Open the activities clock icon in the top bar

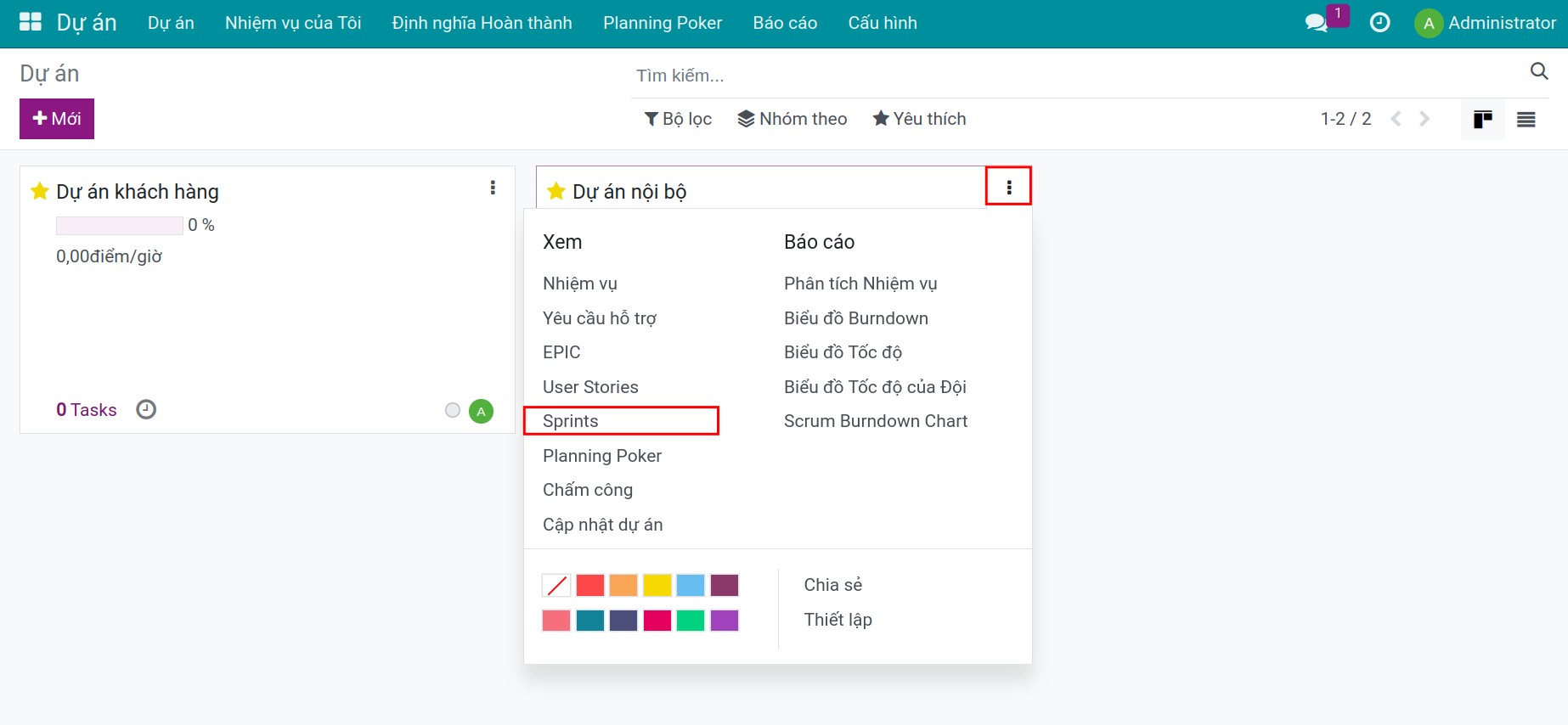point(1380,23)
